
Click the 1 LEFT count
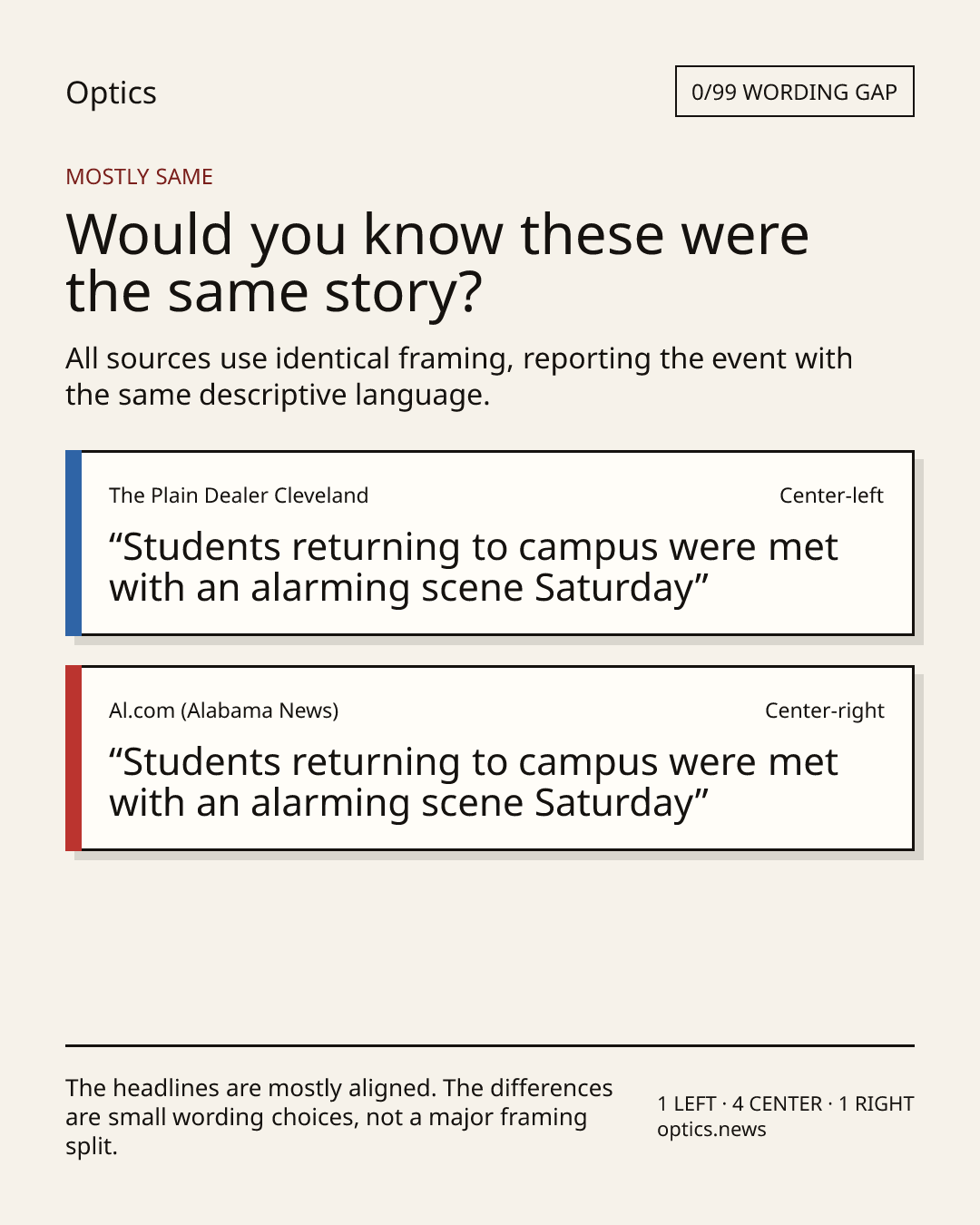687,1104
